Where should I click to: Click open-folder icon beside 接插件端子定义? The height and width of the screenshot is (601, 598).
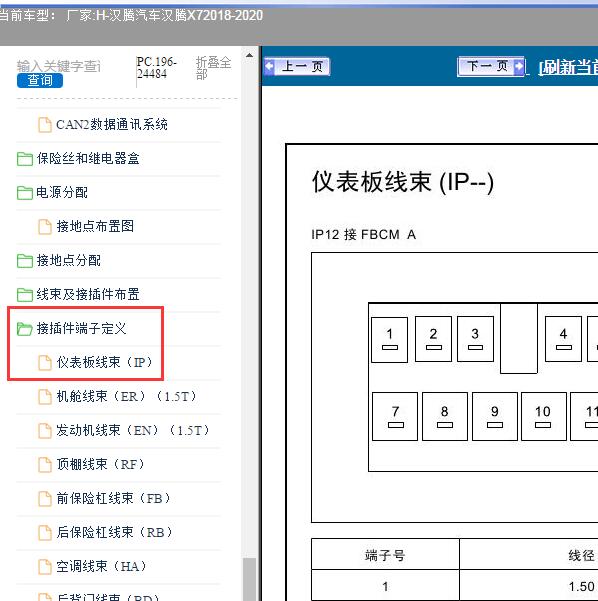[x=25, y=329]
